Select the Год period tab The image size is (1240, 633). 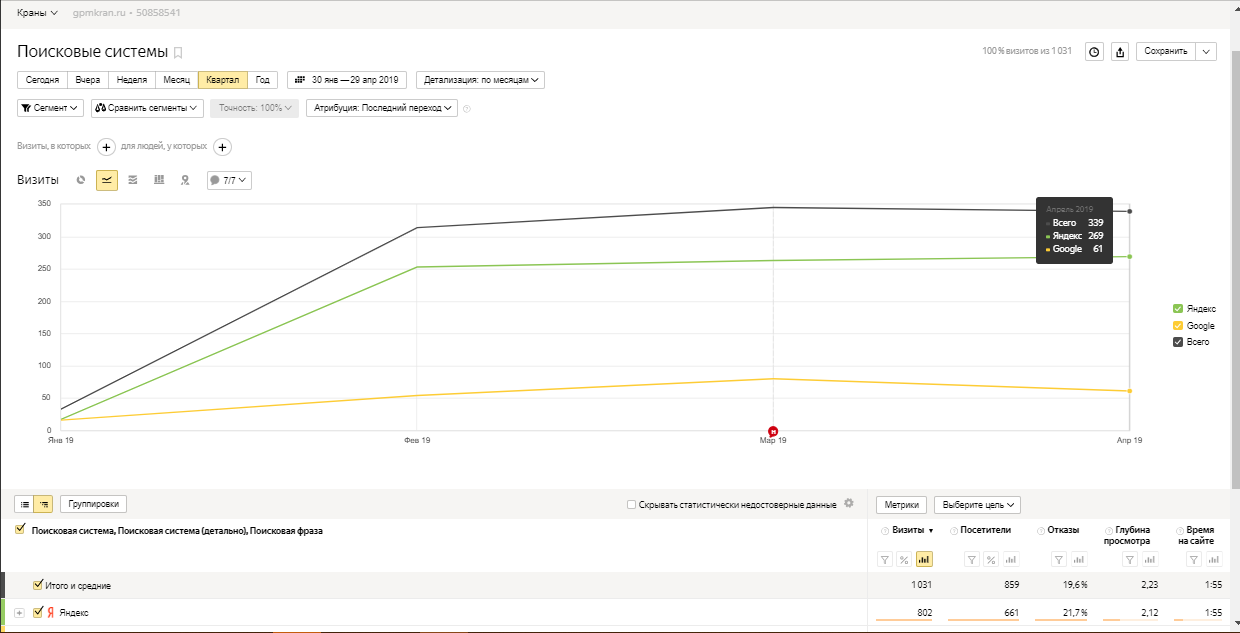pyautogui.click(x=263, y=80)
